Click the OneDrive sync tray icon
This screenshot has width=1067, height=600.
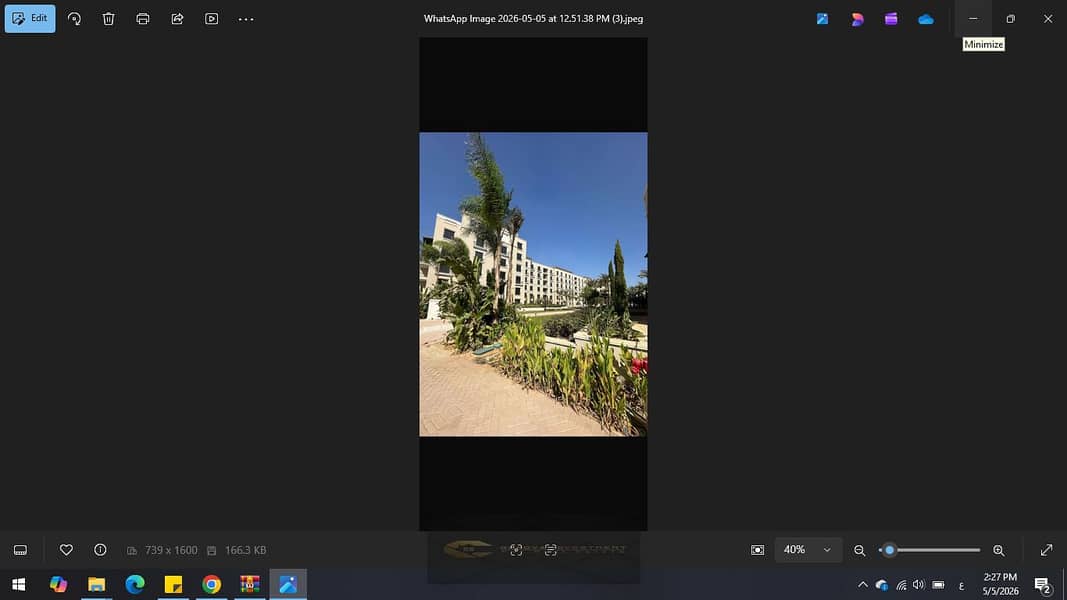coord(882,584)
